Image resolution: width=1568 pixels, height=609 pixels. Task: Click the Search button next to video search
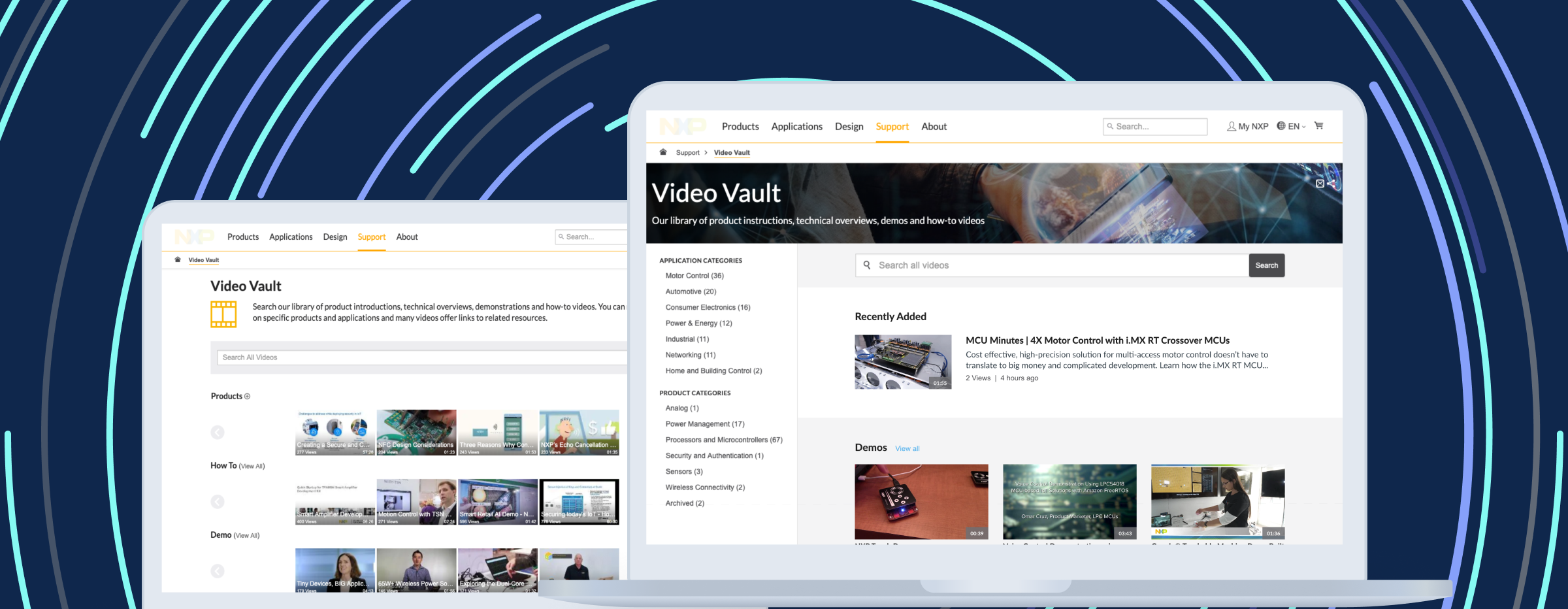(1266, 265)
